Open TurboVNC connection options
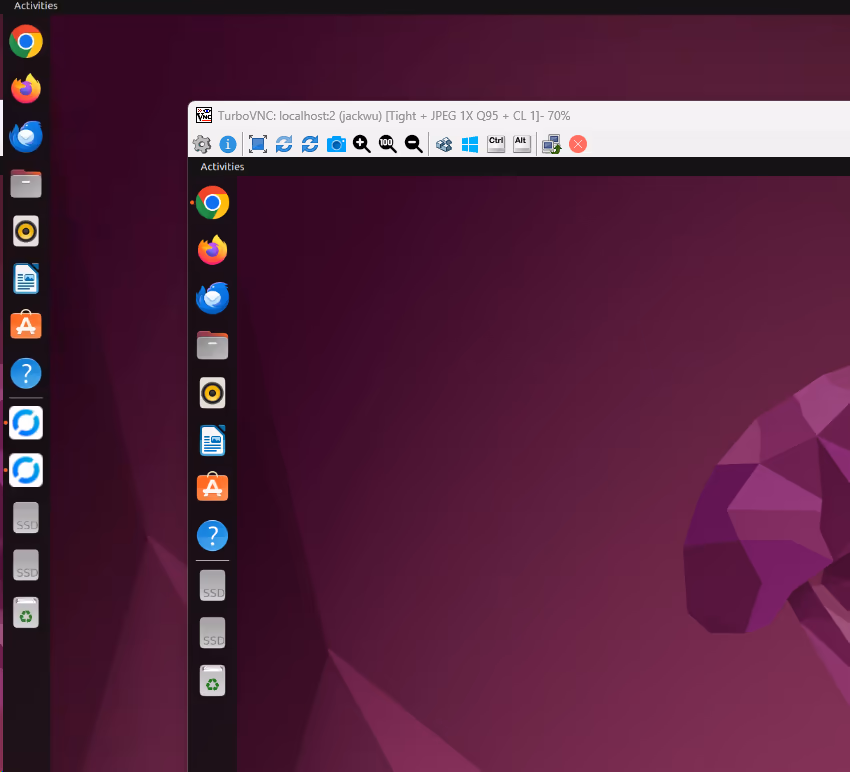Image resolution: width=850 pixels, height=772 pixels. 201,144
